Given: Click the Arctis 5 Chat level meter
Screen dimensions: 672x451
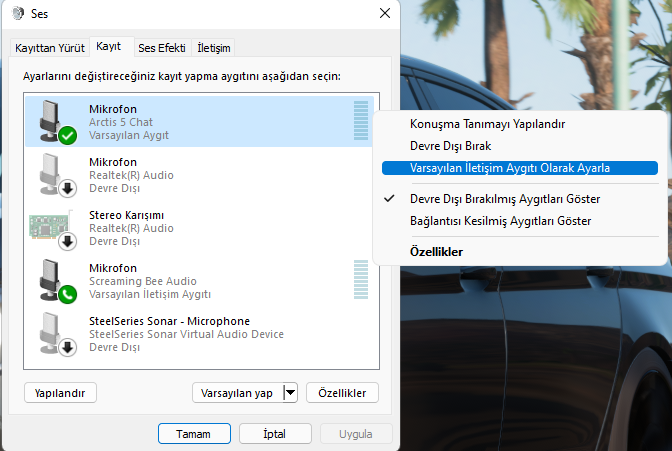Looking at the screenshot, I should tap(361, 120).
